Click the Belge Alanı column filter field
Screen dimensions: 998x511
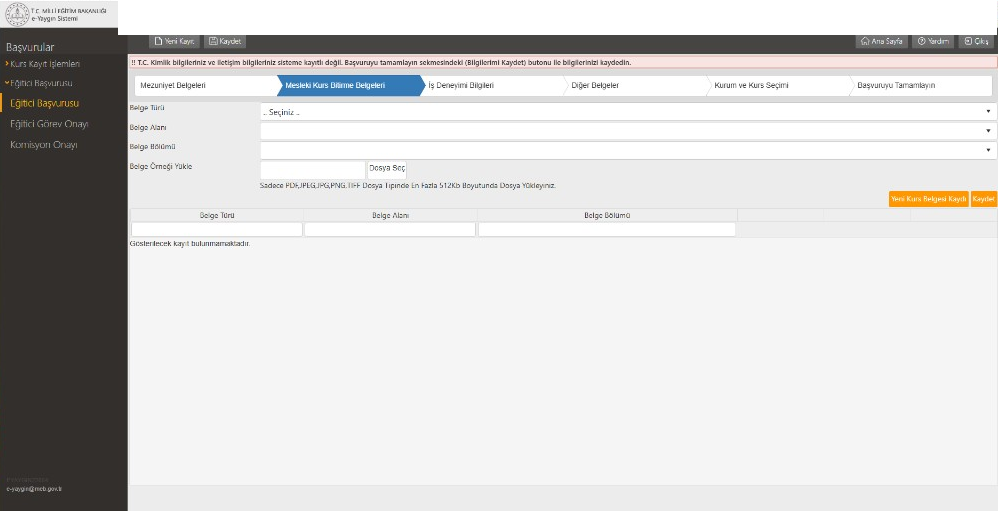(390, 230)
